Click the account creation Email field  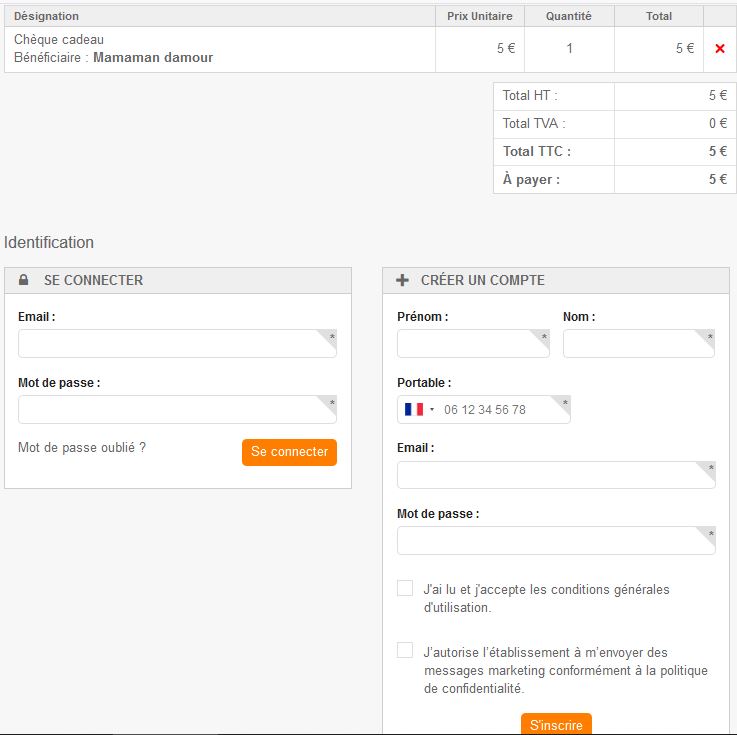(x=555, y=475)
